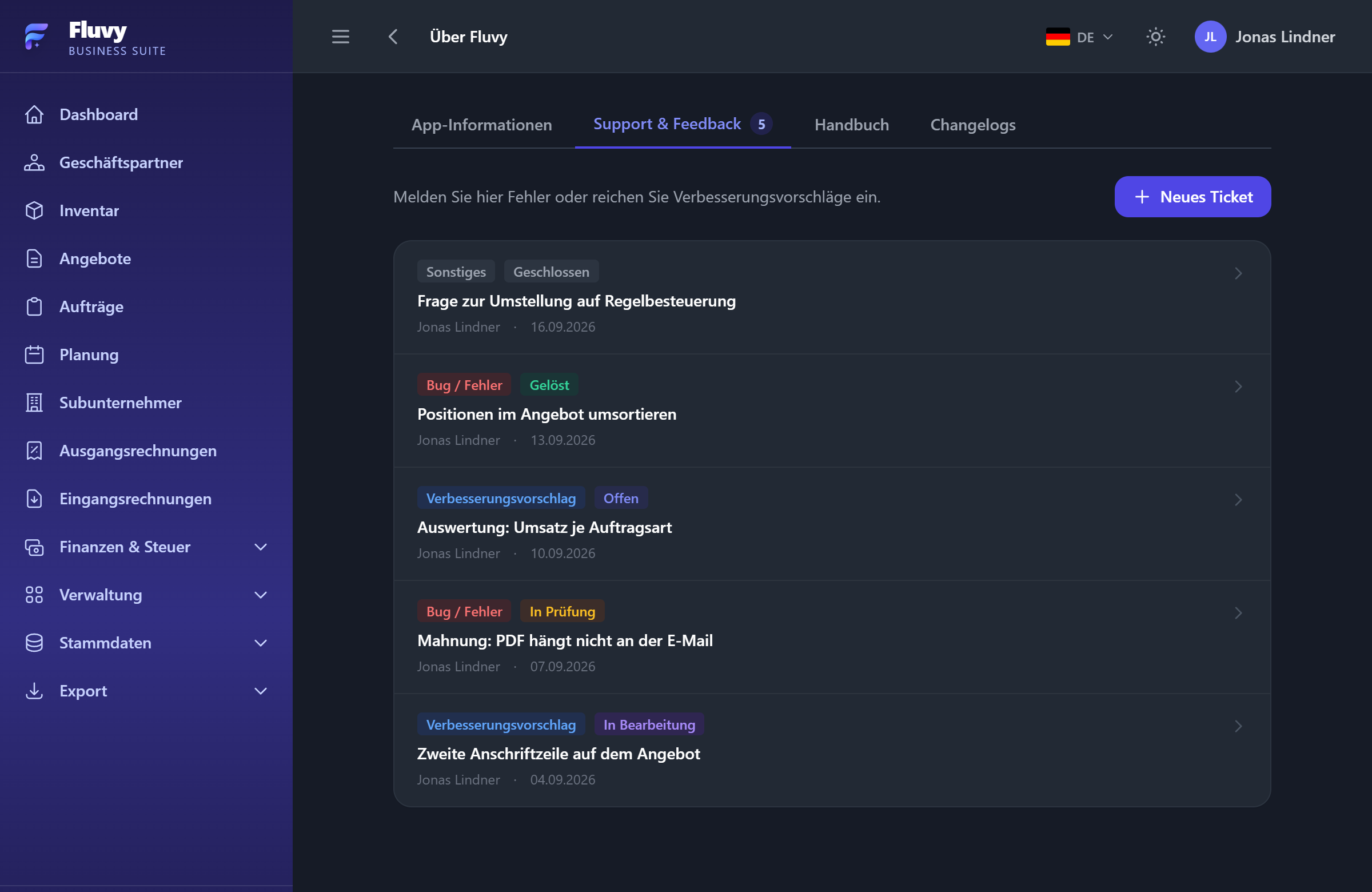1372x892 pixels.
Task: Select the Support & Feedback tab
Action: coord(683,124)
